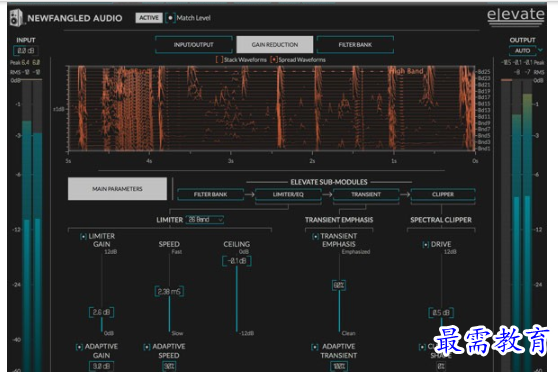Image resolution: width=558 pixels, height=372 pixels.
Task: Enable the Match Level checkbox
Action: 170,18
